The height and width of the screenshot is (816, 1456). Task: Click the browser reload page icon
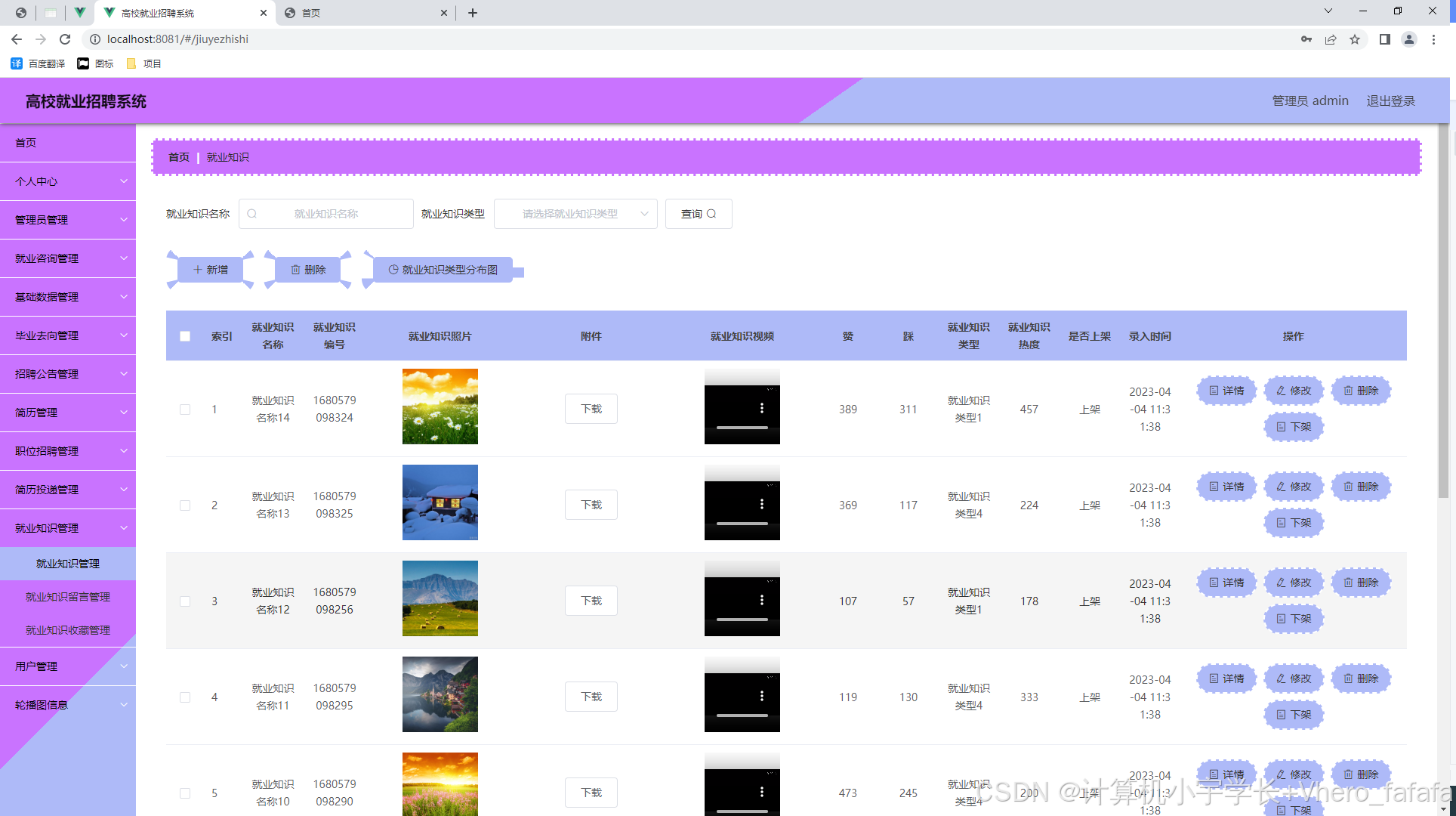(x=65, y=39)
